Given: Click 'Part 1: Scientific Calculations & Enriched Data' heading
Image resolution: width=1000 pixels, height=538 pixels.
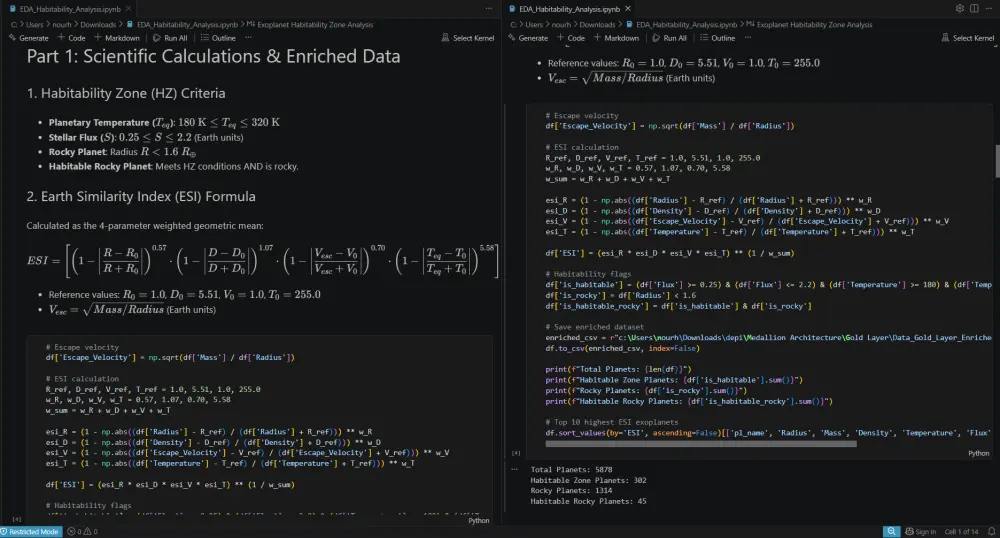Looking at the screenshot, I should pos(213,57).
